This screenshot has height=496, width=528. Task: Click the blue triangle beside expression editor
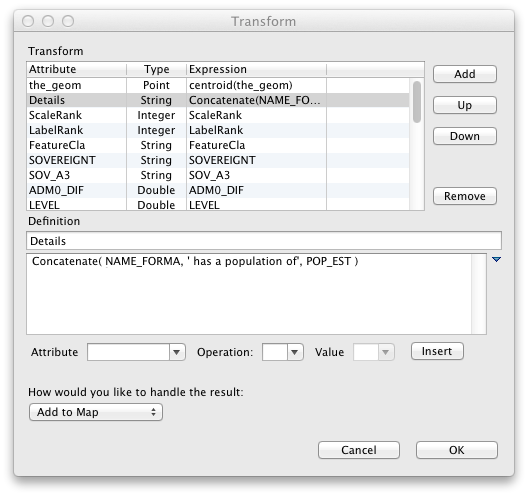click(496, 259)
